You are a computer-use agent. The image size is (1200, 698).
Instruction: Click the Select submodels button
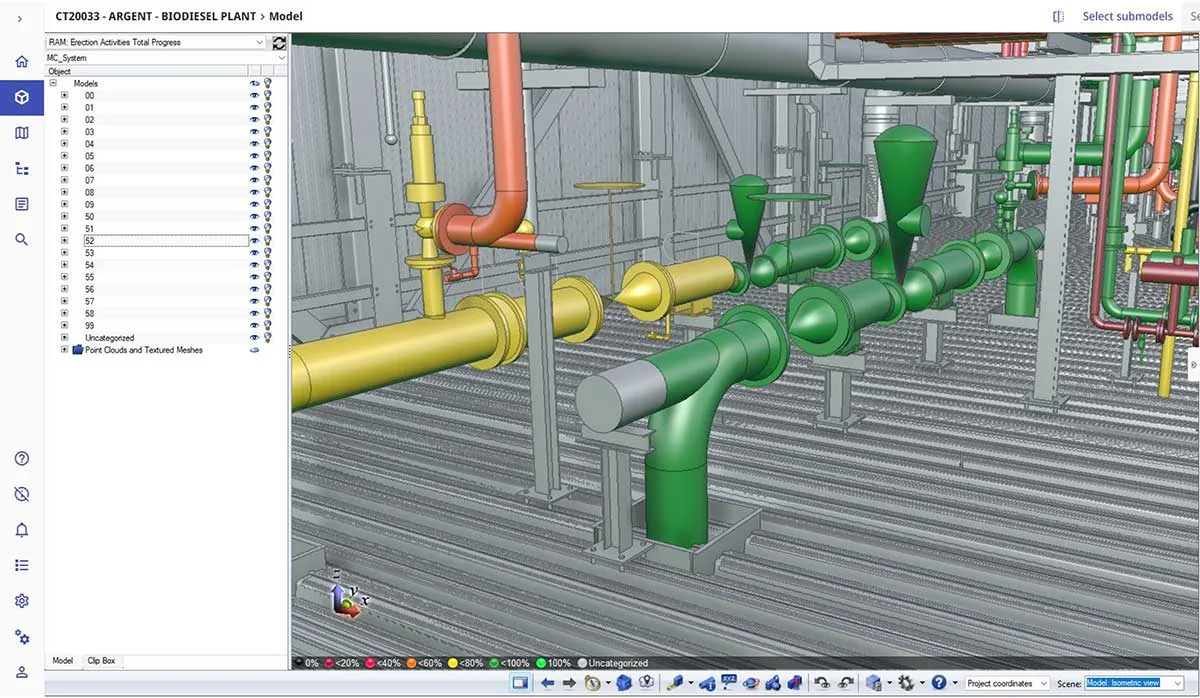click(x=1127, y=16)
